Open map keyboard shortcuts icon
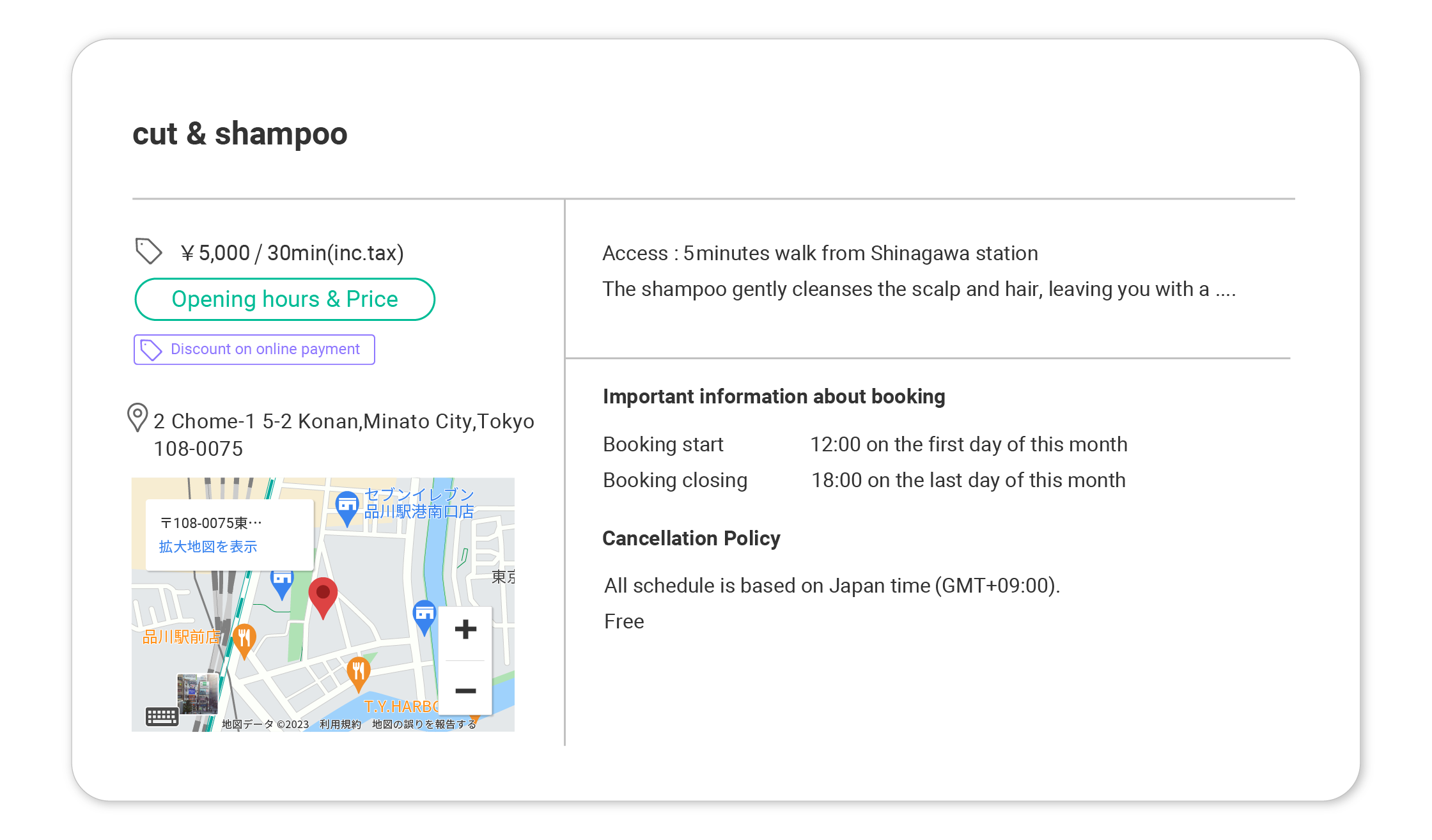 (x=162, y=717)
